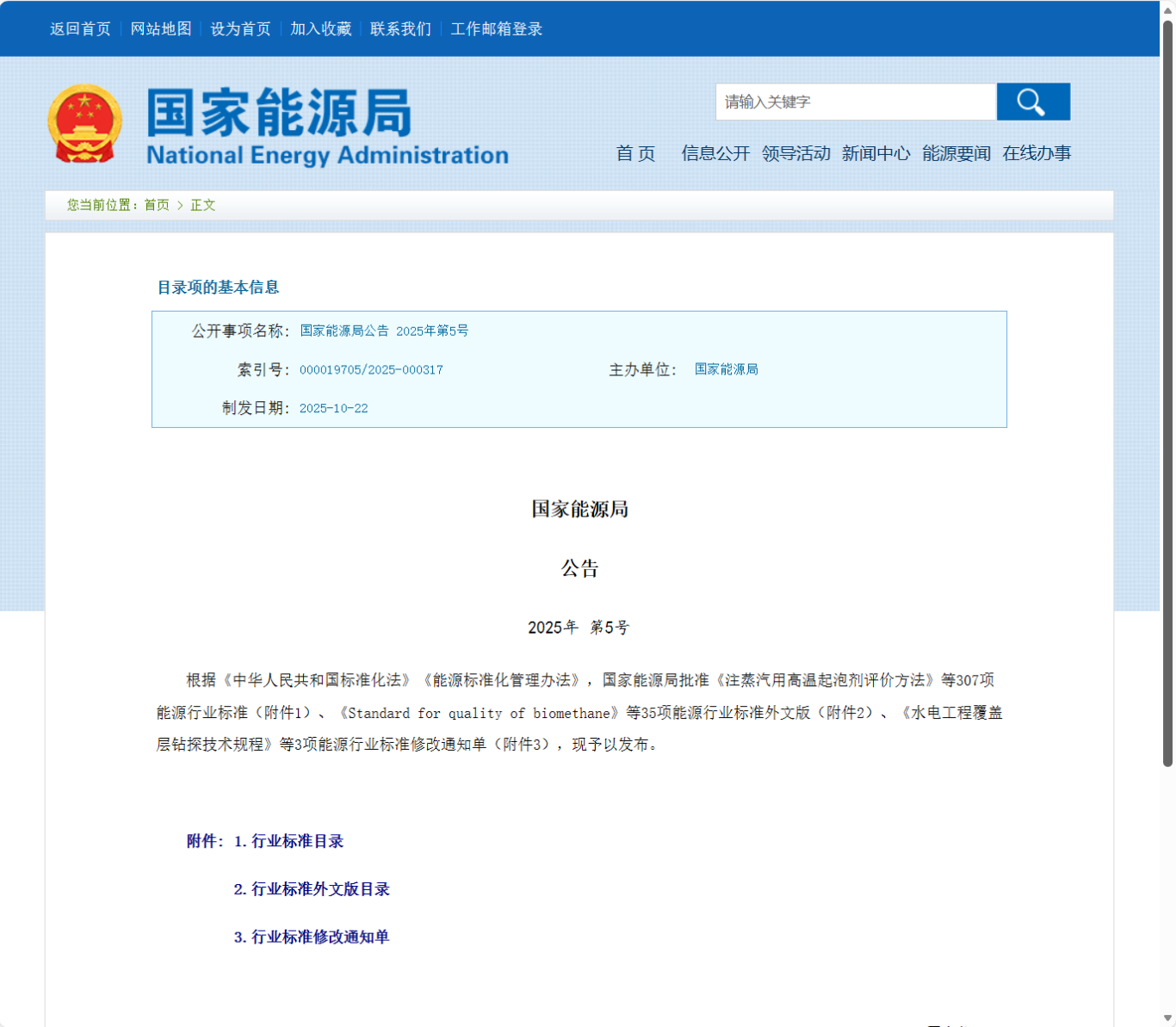The height and width of the screenshot is (1027, 1176).
Task: Open attachment 2 行业标准外文版目录
Action: (x=311, y=889)
